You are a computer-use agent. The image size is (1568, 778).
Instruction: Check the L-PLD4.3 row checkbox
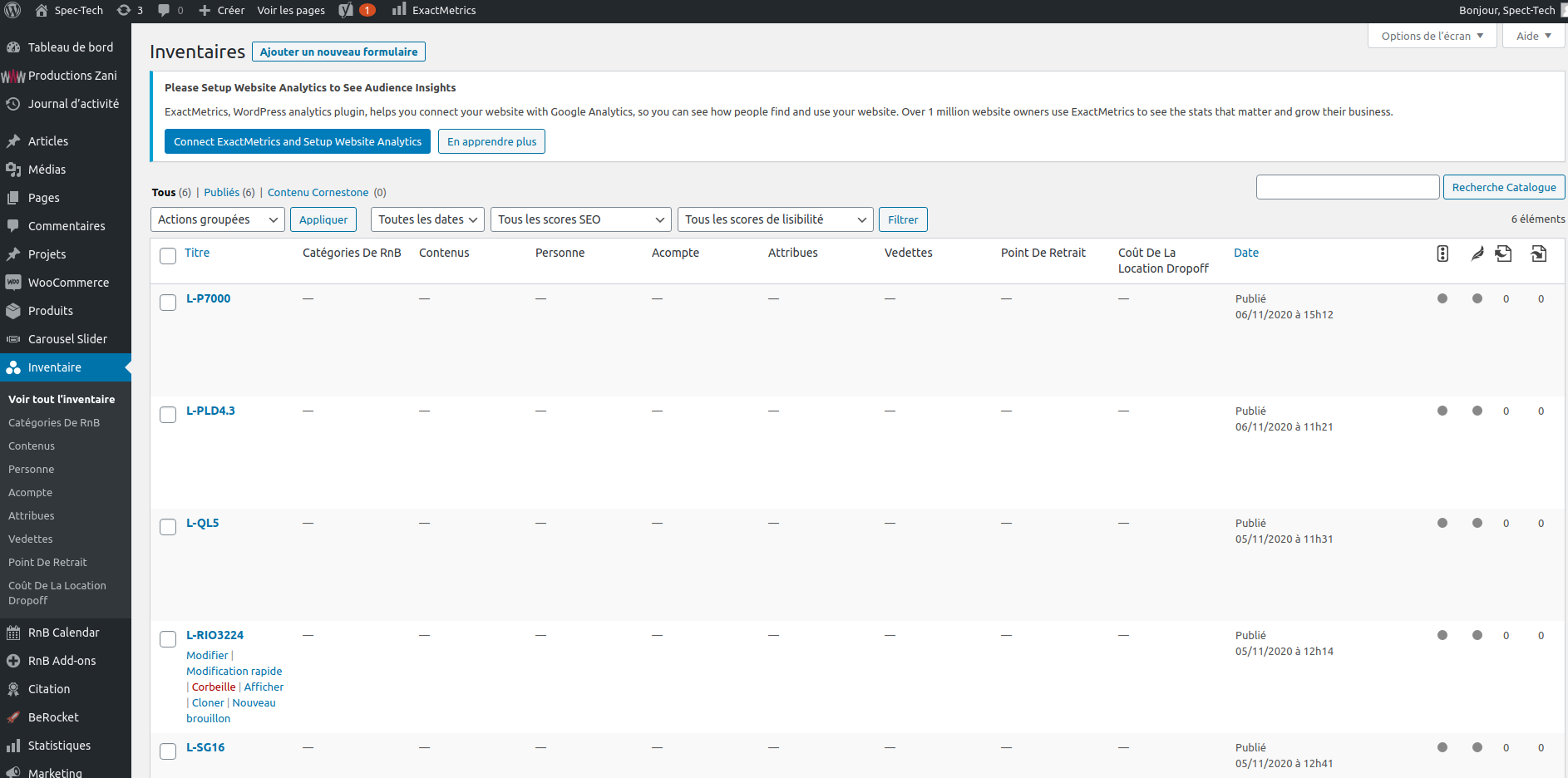[x=168, y=415]
